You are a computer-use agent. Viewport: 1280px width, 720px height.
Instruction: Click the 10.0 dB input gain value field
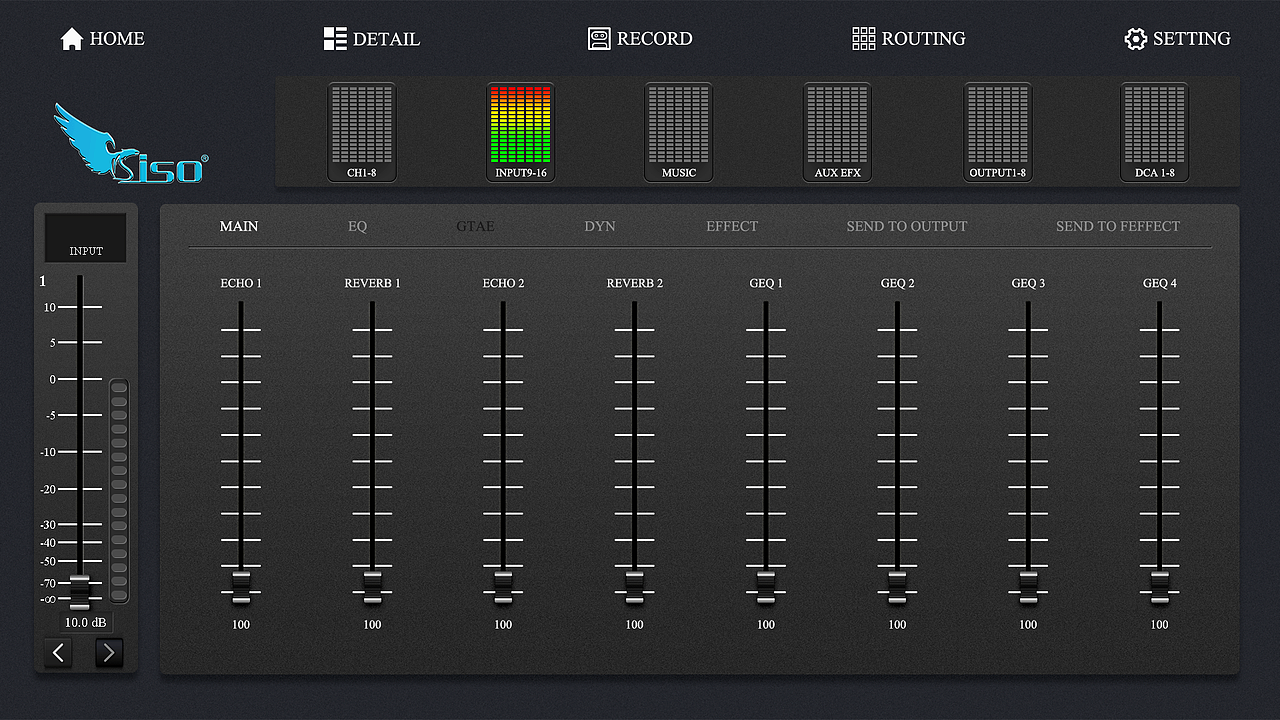(x=85, y=622)
